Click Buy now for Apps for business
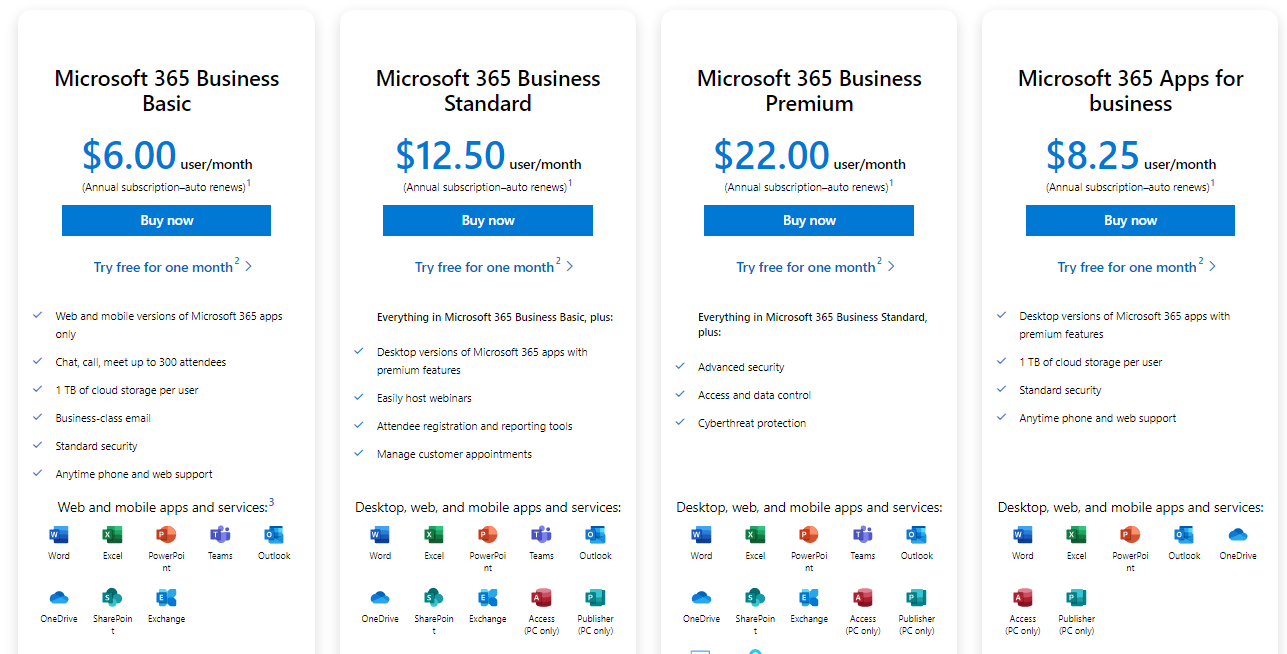The image size is (1287, 654). (1130, 221)
